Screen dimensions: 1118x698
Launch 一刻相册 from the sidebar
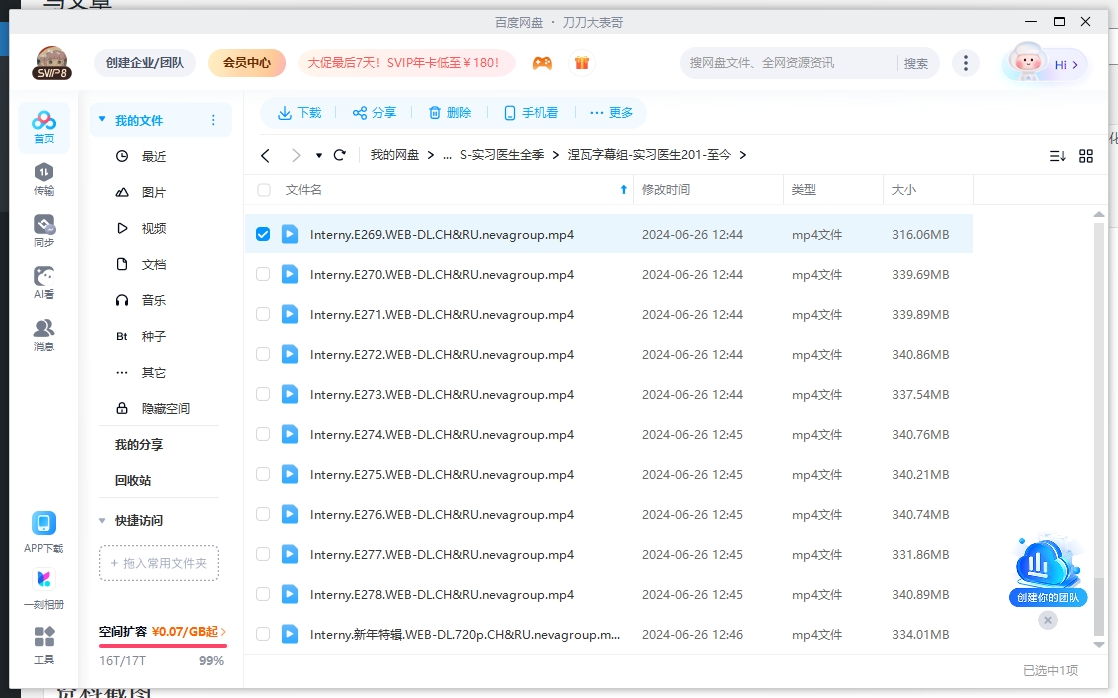coord(43,585)
